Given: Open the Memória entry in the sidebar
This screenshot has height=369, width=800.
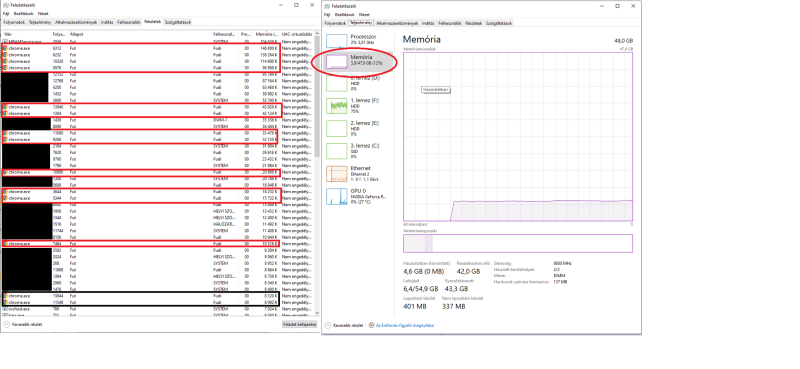Looking at the screenshot, I should pos(359,61).
